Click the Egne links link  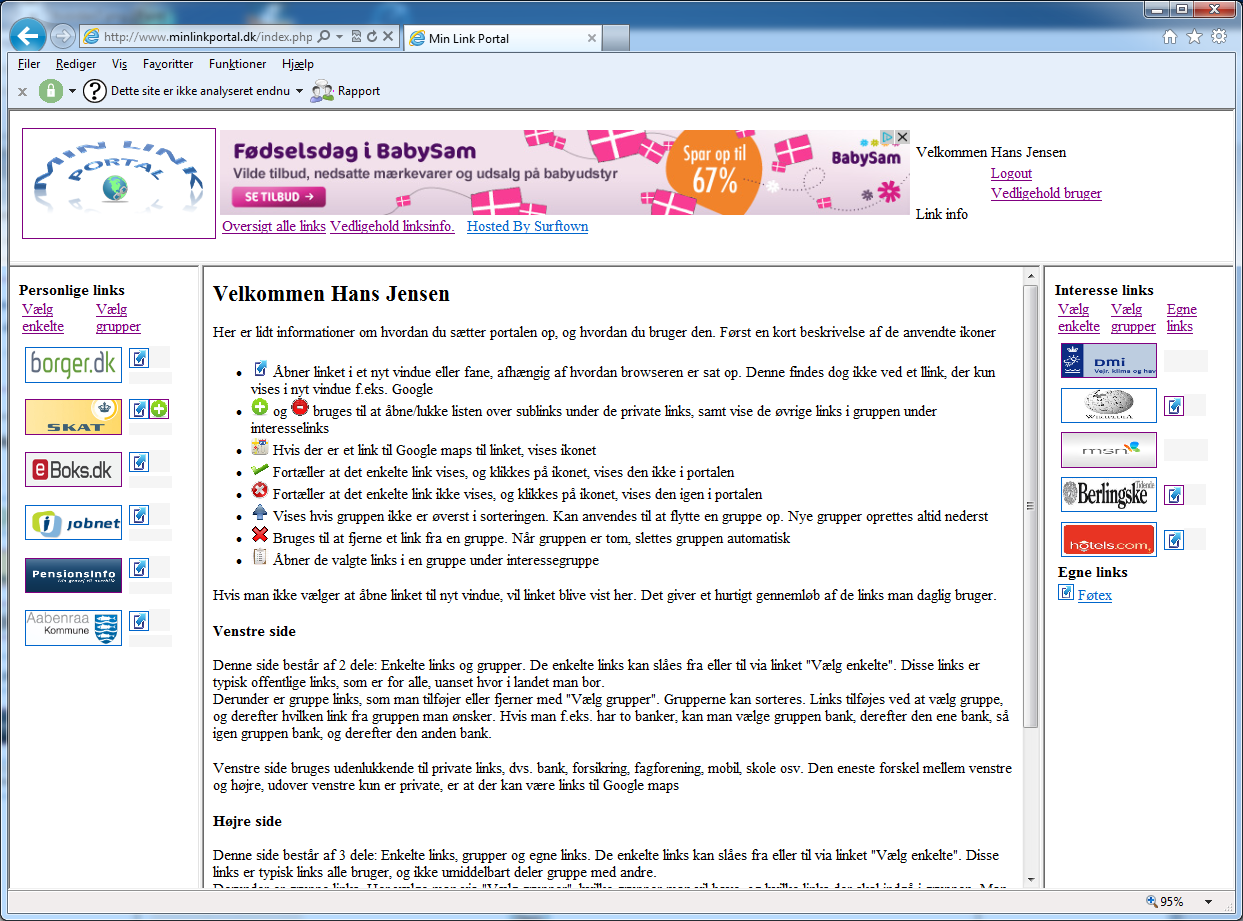click(x=1182, y=318)
